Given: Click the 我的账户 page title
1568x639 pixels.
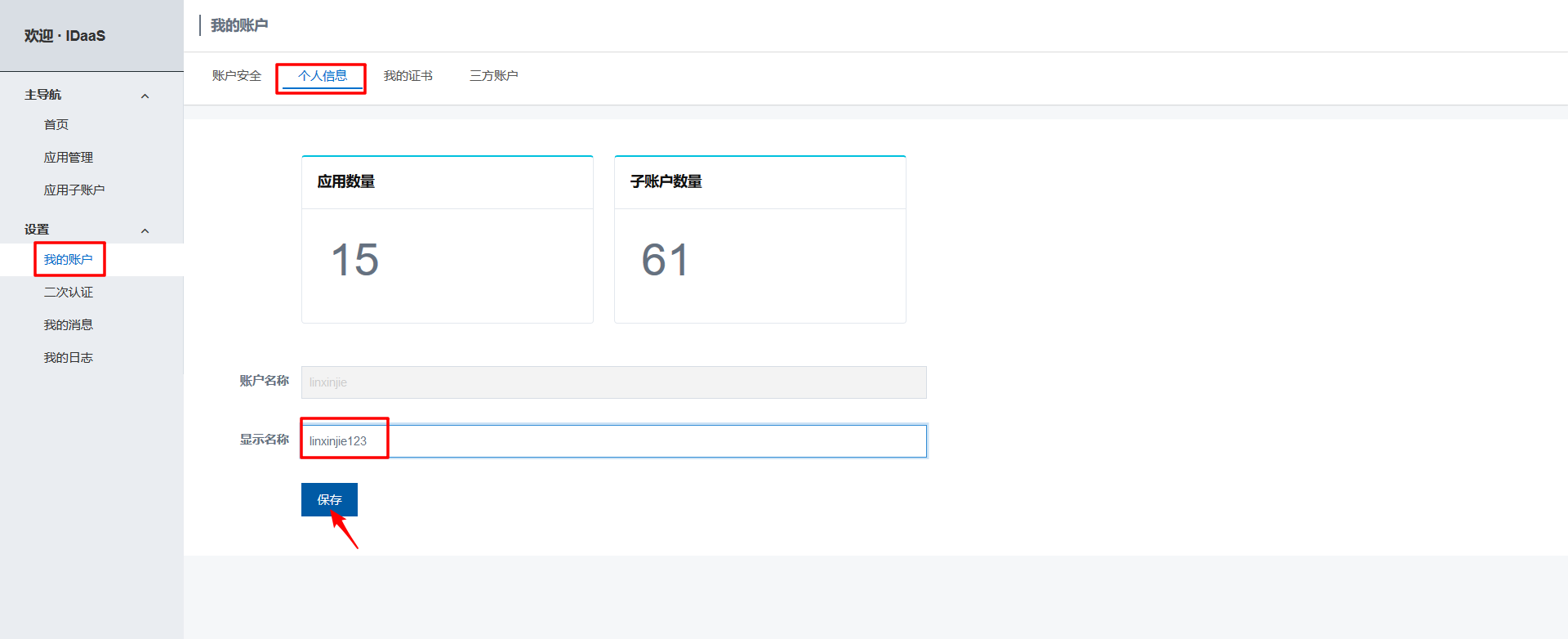Looking at the screenshot, I should tap(239, 25).
